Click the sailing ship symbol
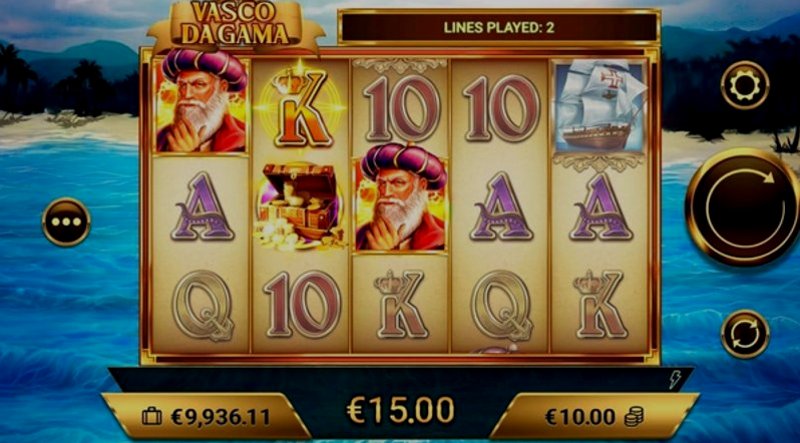The image size is (800, 443). [x=600, y=106]
